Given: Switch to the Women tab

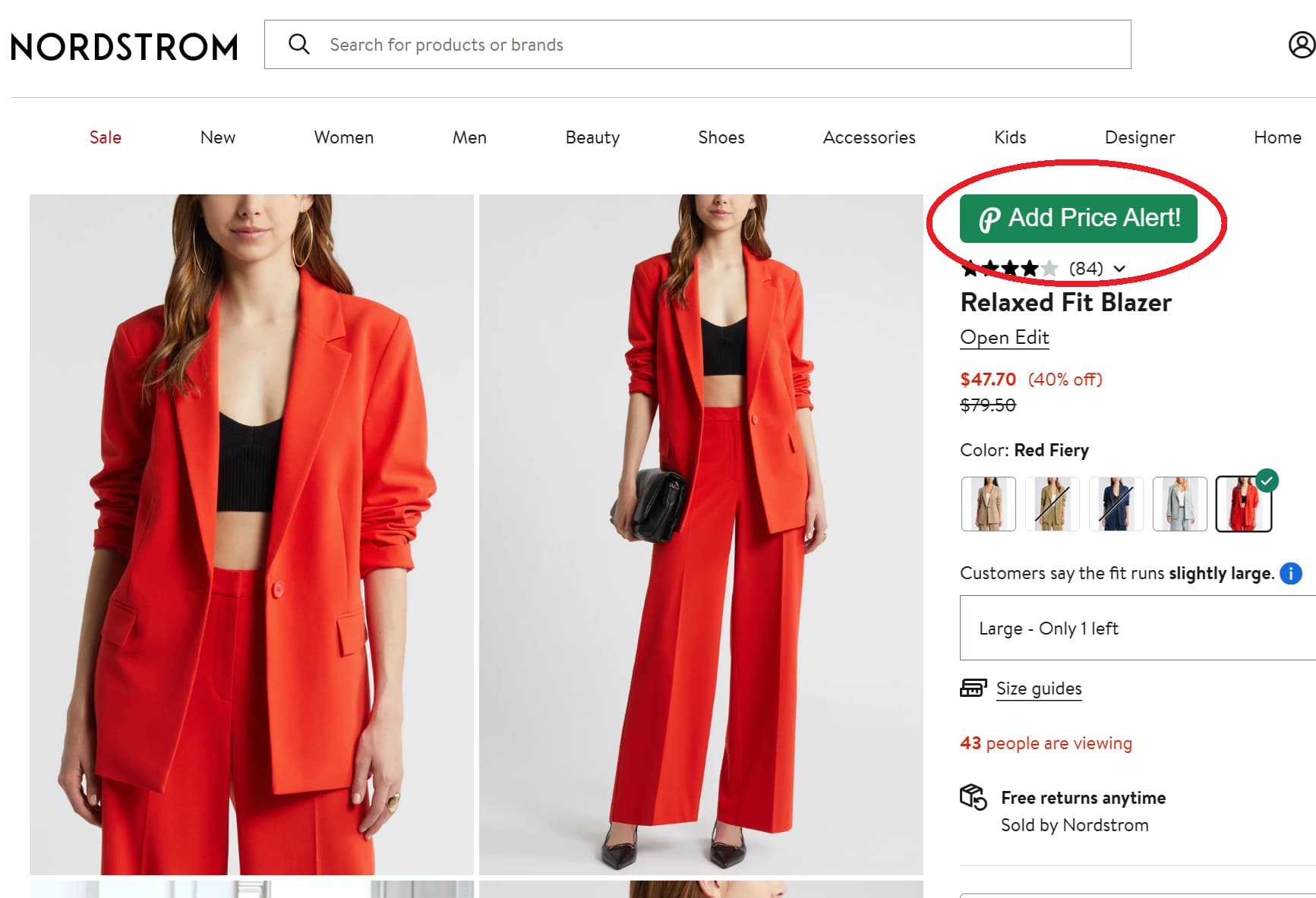Looking at the screenshot, I should (x=343, y=137).
